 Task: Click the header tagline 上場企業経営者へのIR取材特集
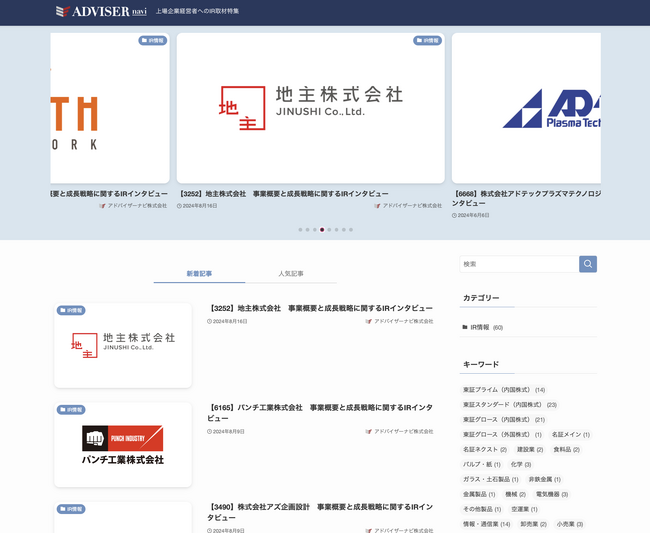[197, 11]
